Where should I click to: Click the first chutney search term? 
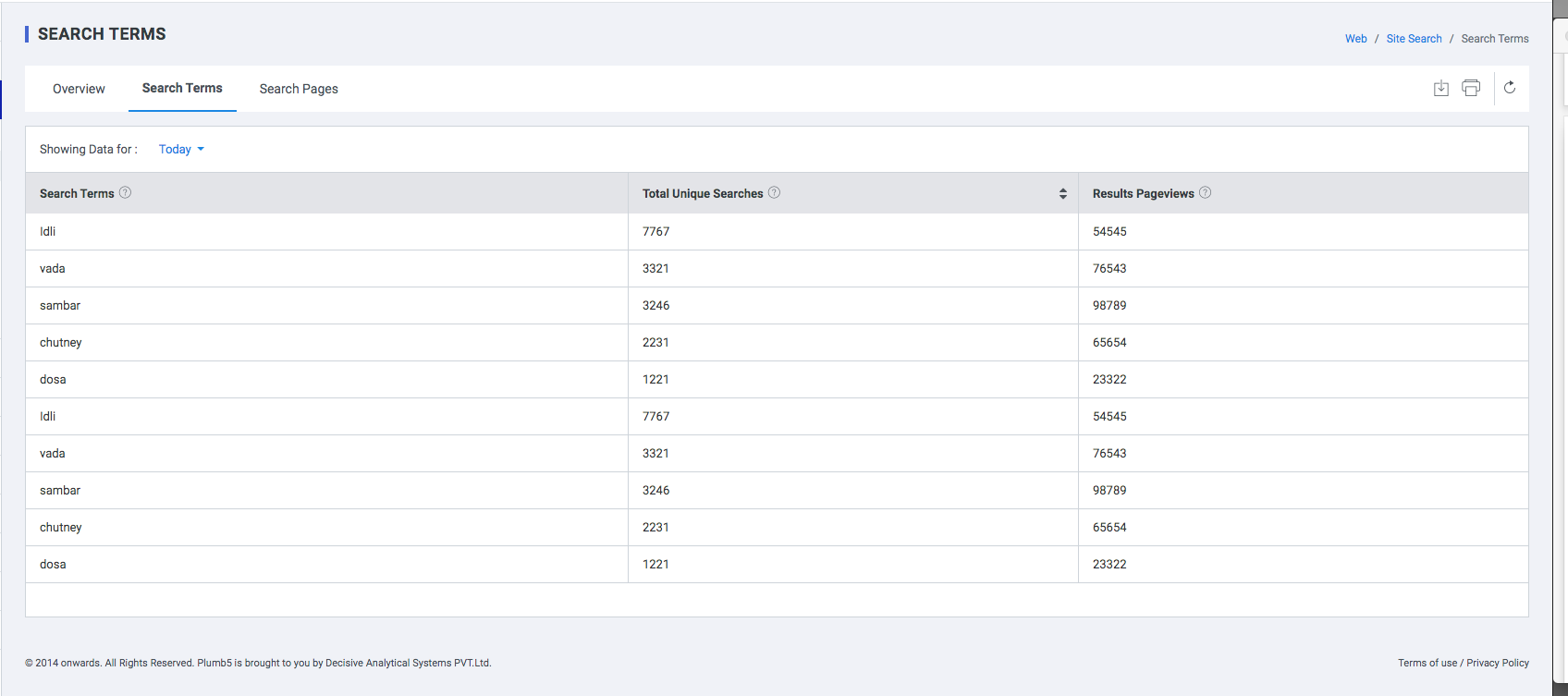[61, 342]
